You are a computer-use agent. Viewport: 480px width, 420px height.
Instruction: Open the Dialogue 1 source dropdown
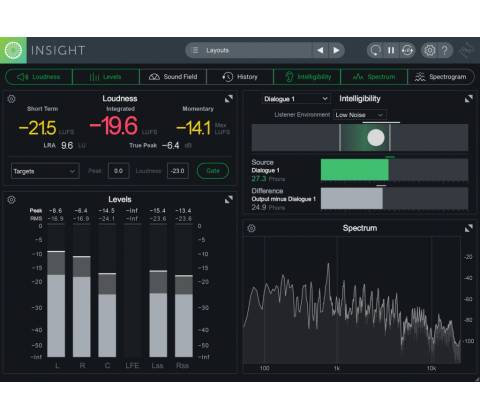tap(295, 99)
